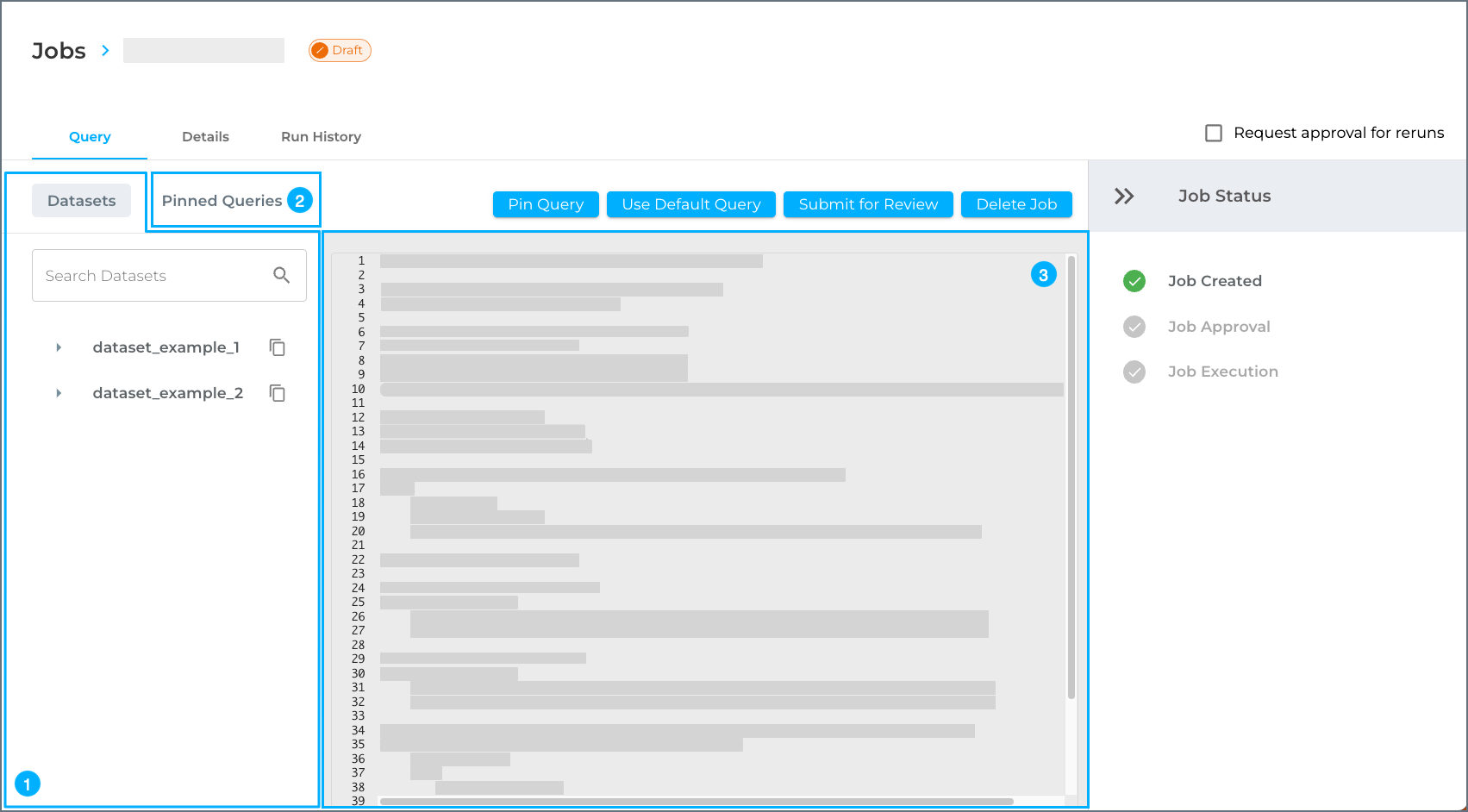1468x812 pixels.
Task: Expand dataset_example_1 tree node
Action: click(x=59, y=347)
